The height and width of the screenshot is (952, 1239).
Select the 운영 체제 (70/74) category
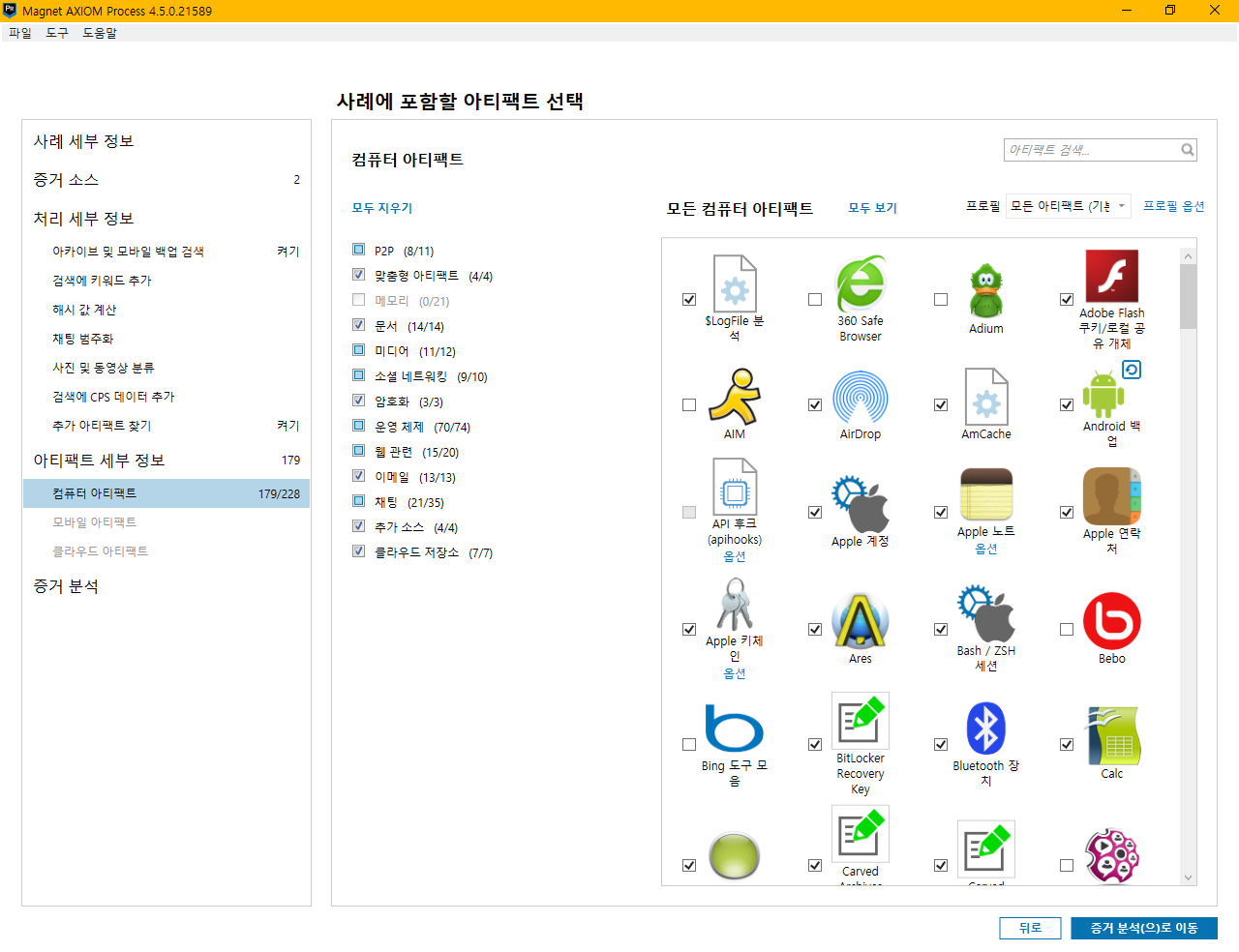coord(422,427)
